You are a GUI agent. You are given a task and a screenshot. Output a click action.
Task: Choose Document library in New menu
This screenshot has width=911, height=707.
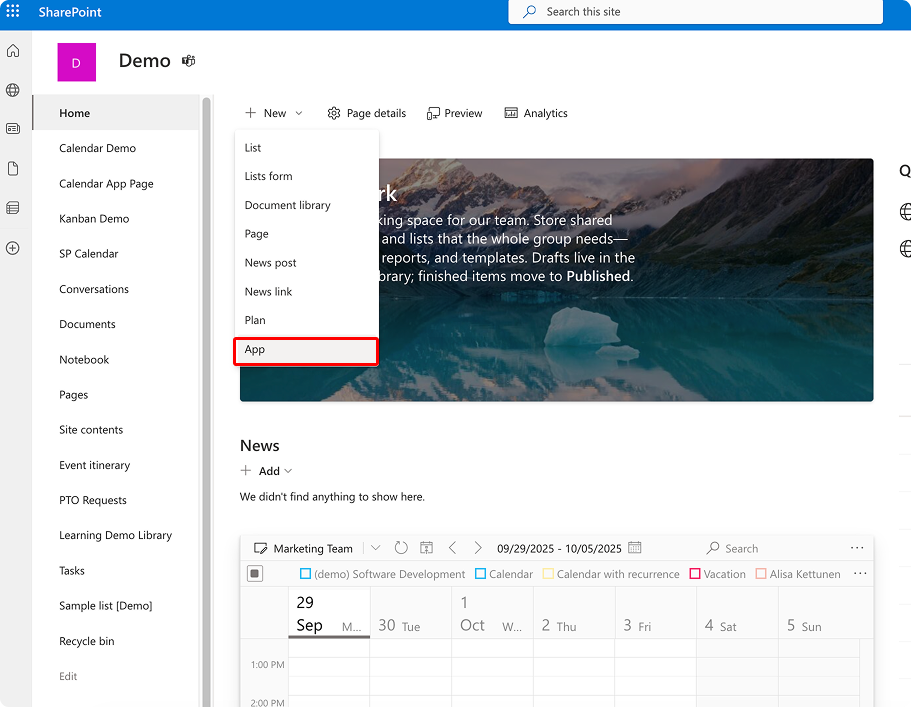pyautogui.click(x=287, y=205)
